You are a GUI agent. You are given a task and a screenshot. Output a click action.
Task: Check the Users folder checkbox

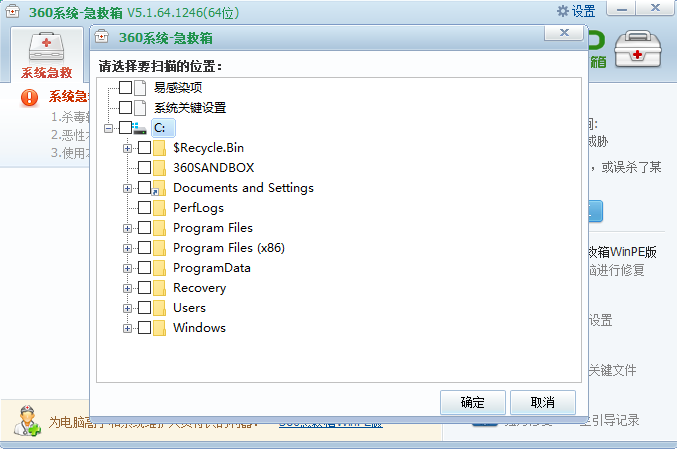click(x=145, y=307)
